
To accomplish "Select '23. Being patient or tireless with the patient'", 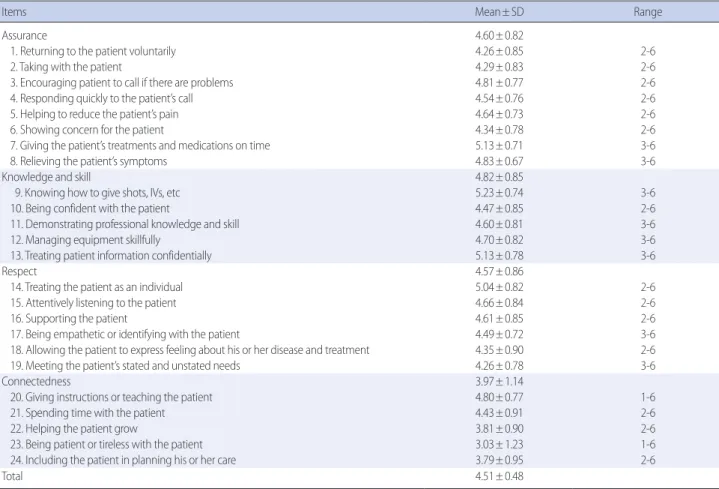I will (106, 445).
